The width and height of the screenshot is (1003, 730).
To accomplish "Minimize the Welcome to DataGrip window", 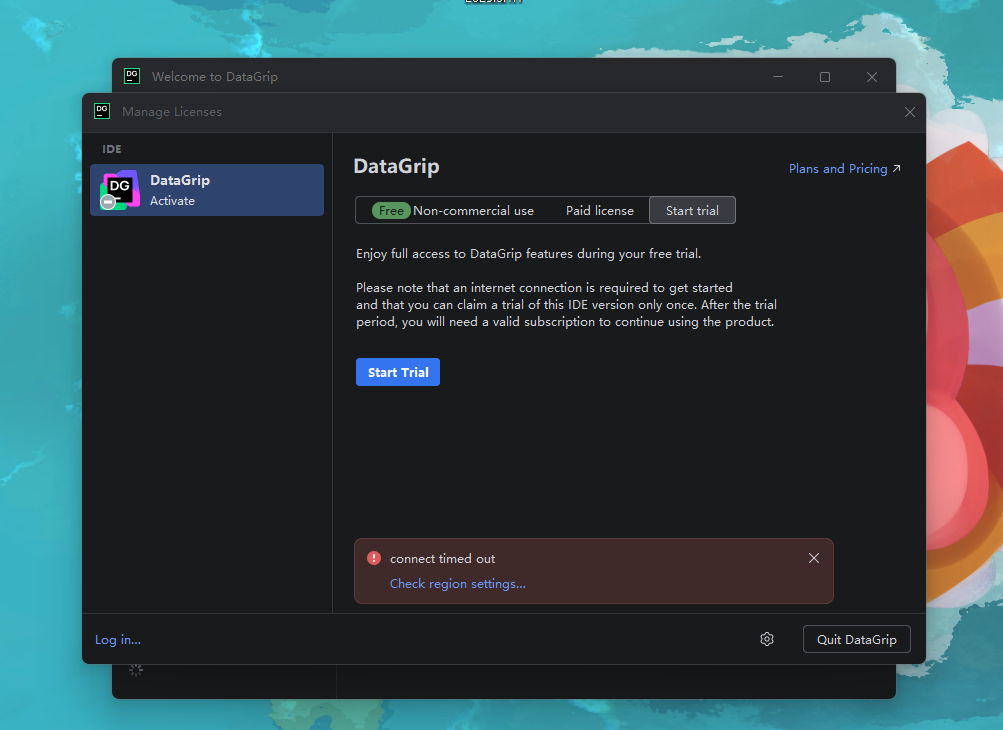I will [778, 77].
